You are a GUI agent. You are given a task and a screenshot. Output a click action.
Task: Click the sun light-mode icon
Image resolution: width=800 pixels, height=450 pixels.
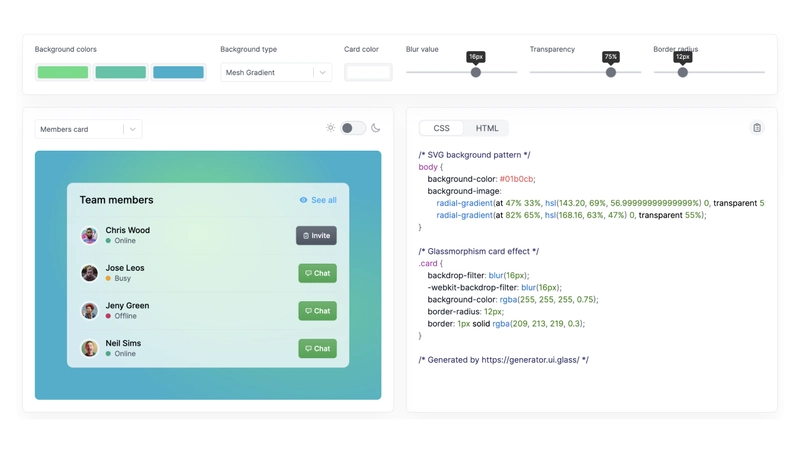(331, 128)
